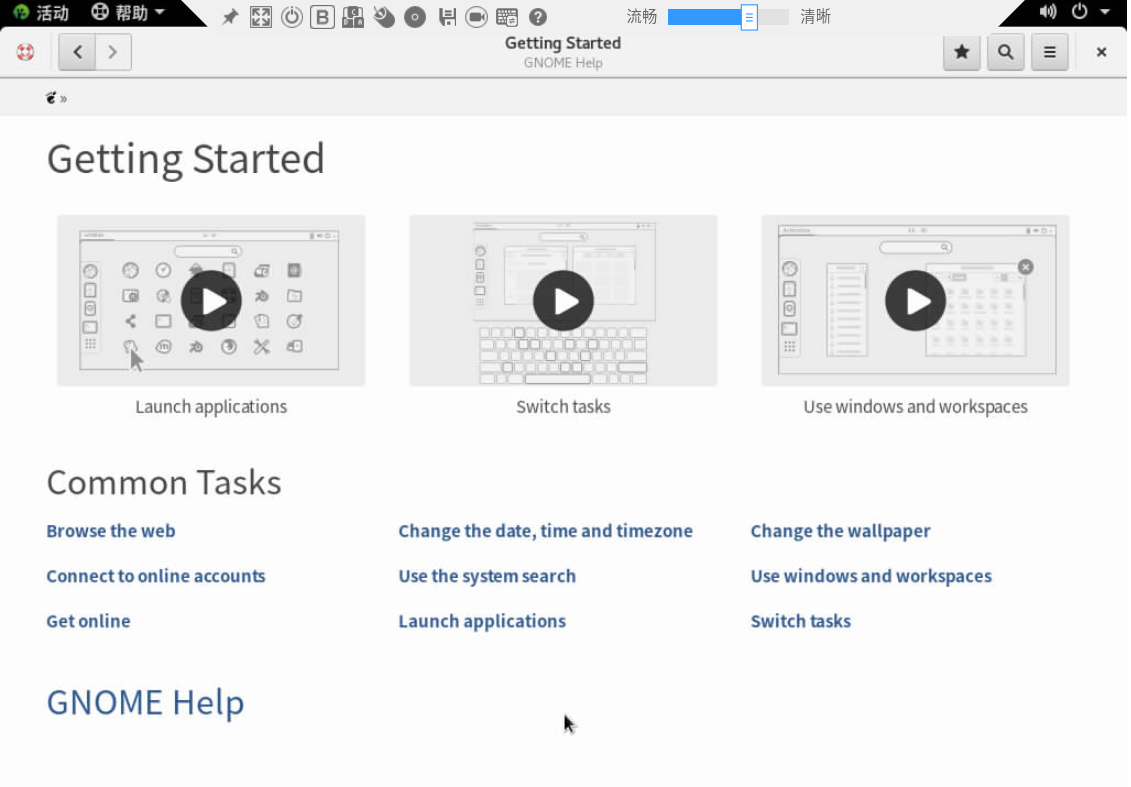Go back using the left arrow button

(x=77, y=52)
